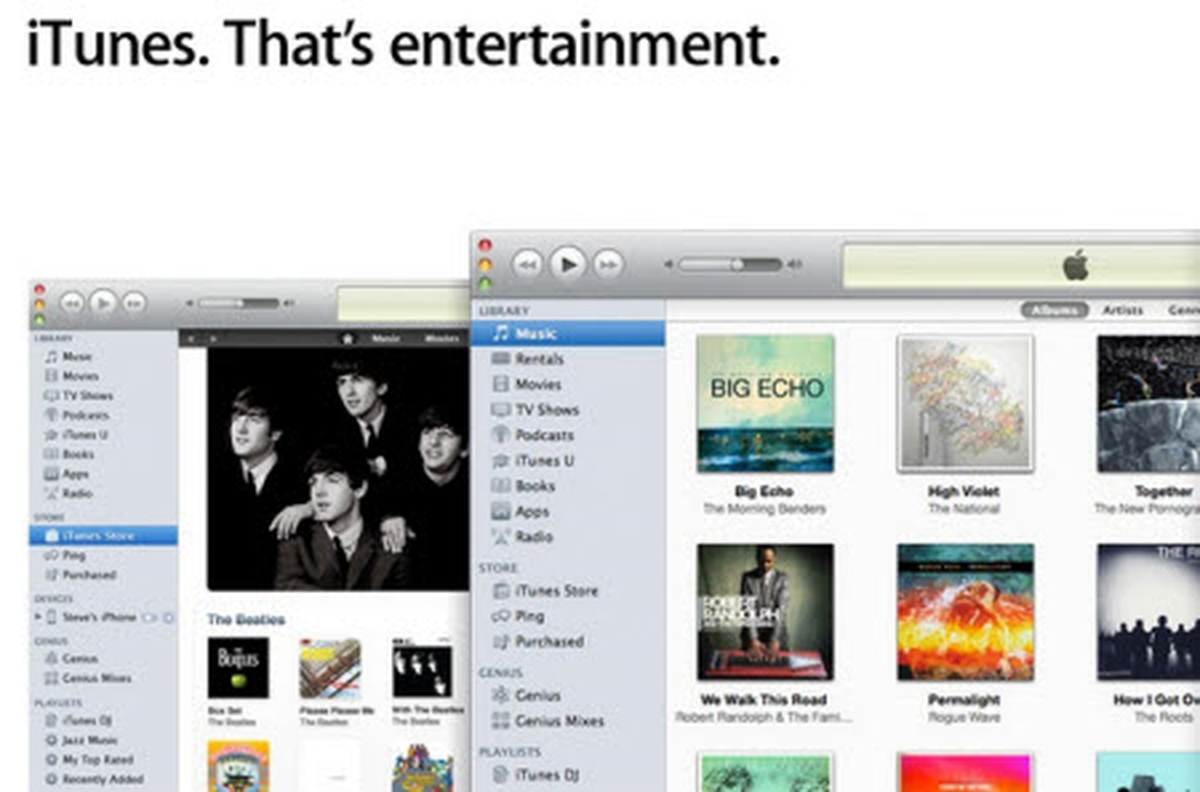Click the Store back arrow in the back window
Viewport: 1200px width, 792px height.
click(x=190, y=339)
